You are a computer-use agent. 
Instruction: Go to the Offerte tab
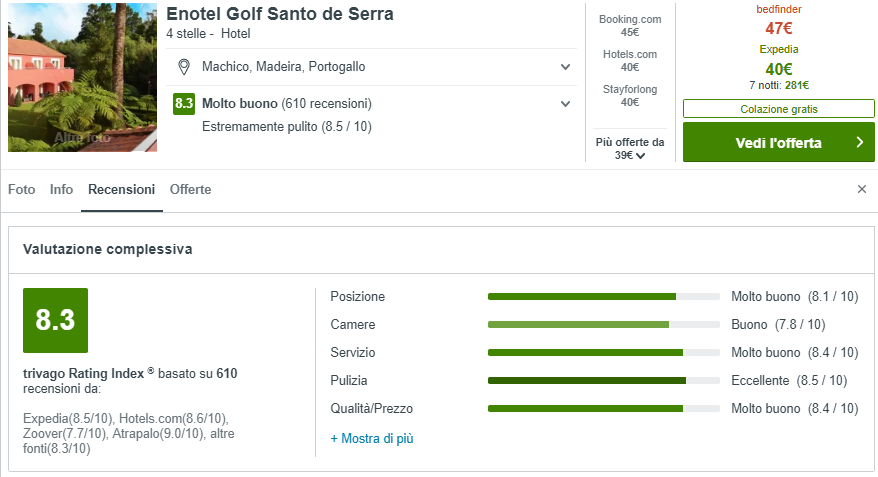[x=190, y=189]
